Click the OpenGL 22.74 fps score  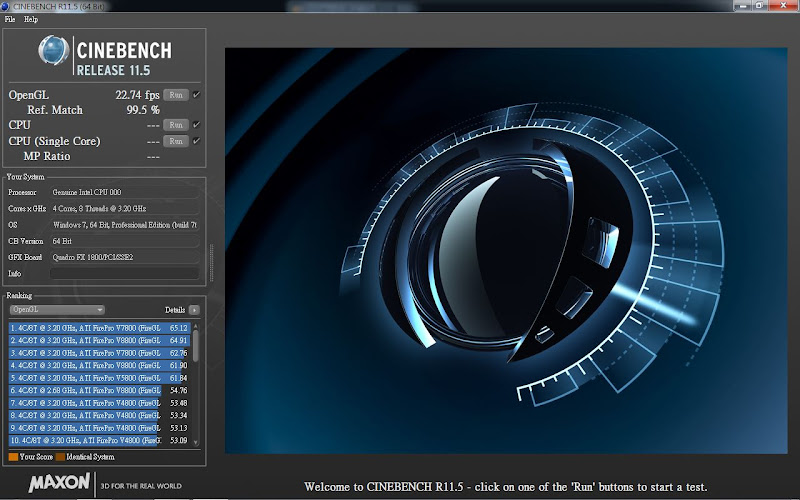[137, 95]
